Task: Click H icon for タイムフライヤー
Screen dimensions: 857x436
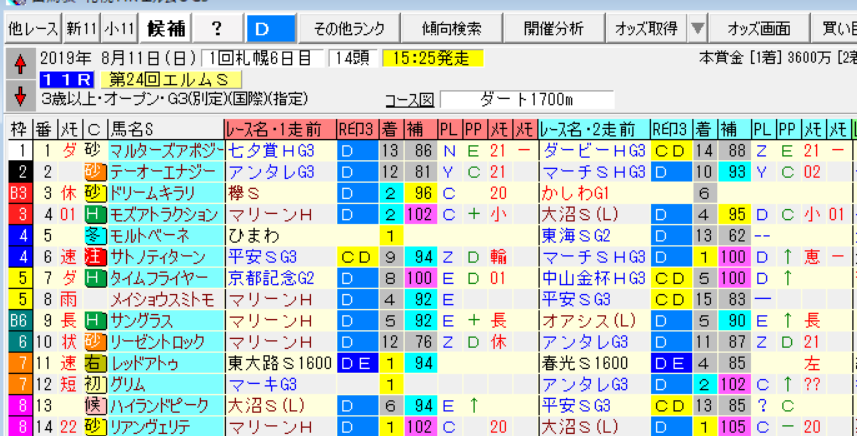Action: pyautogui.click(x=95, y=279)
